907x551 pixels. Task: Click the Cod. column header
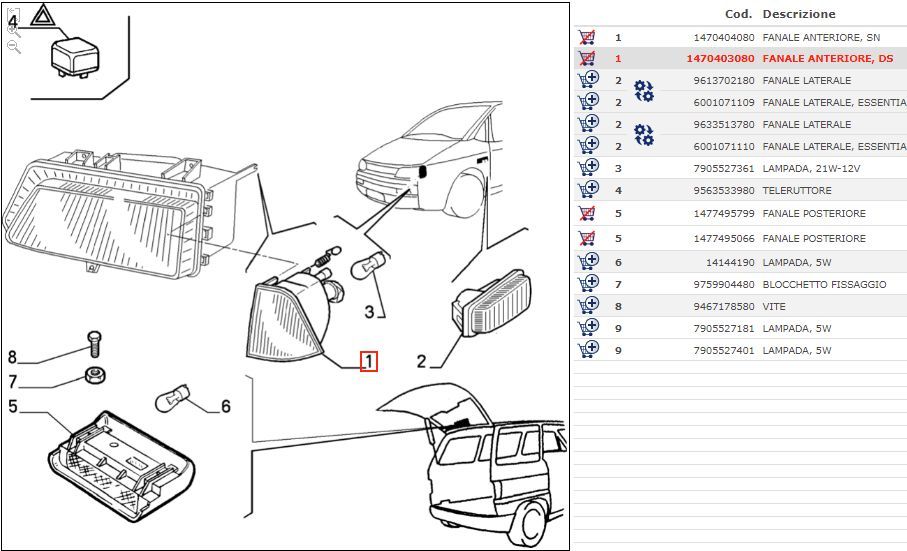[x=739, y=14]
